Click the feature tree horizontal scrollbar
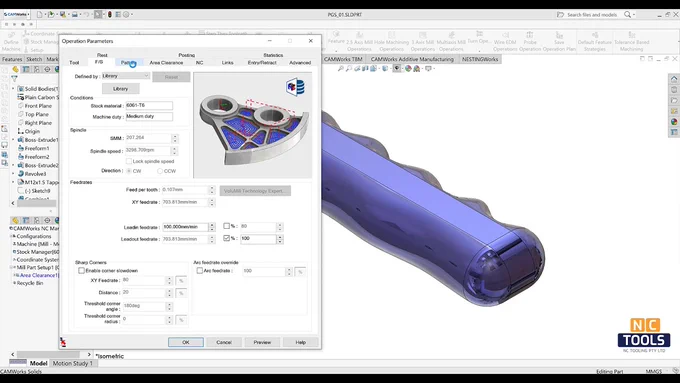The width and height of the screenshot is (680, 383). coord(36,203)
